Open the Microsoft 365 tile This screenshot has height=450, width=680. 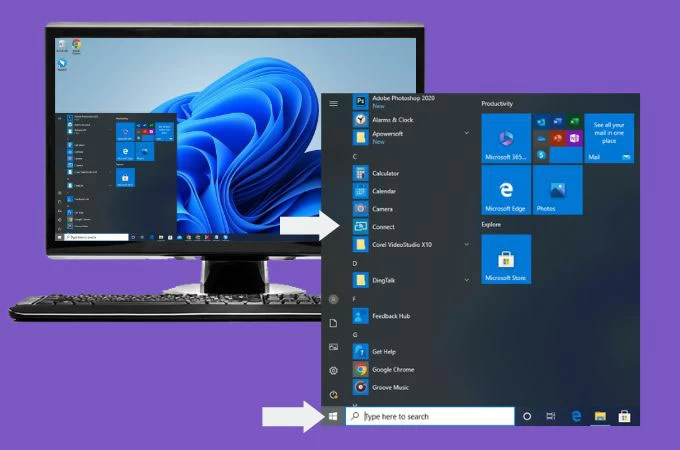click(x=506, y=138)
